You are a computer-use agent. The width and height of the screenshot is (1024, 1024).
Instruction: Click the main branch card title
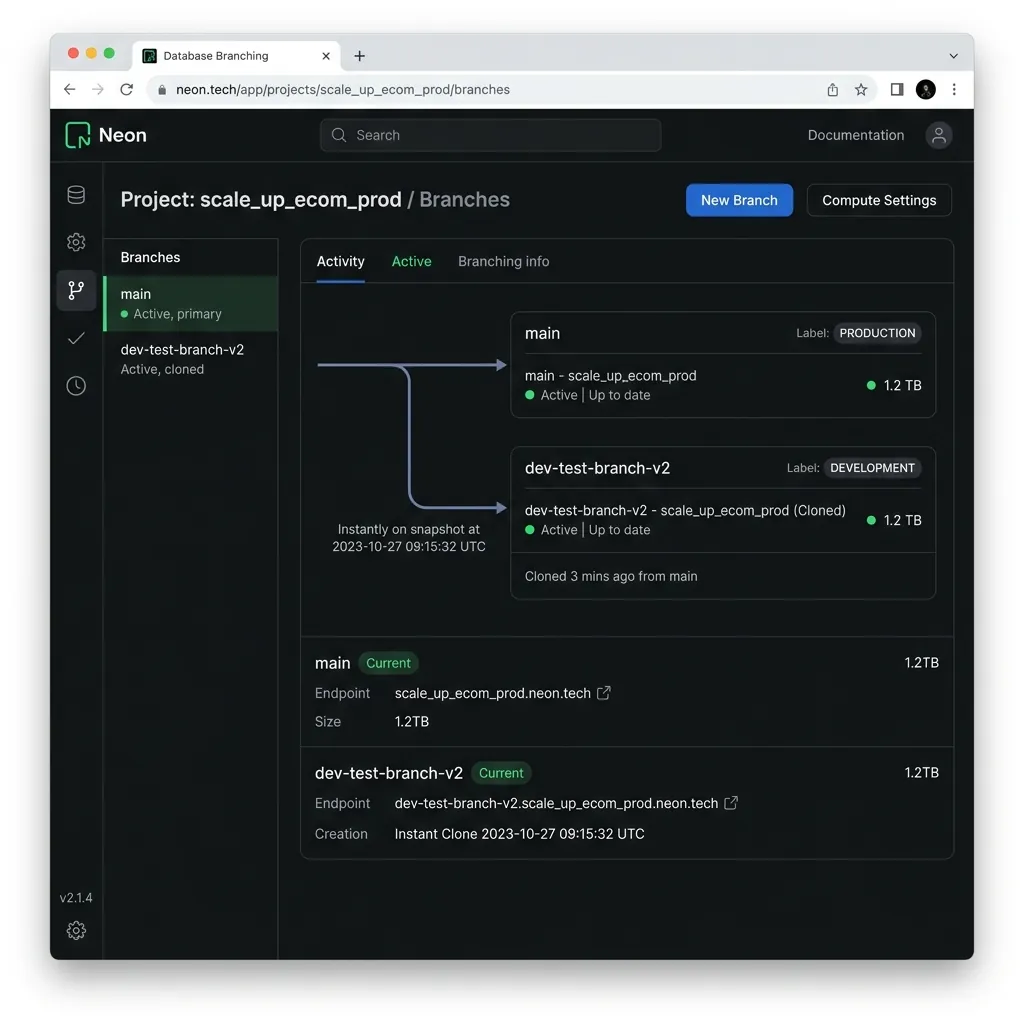[542, 333]
